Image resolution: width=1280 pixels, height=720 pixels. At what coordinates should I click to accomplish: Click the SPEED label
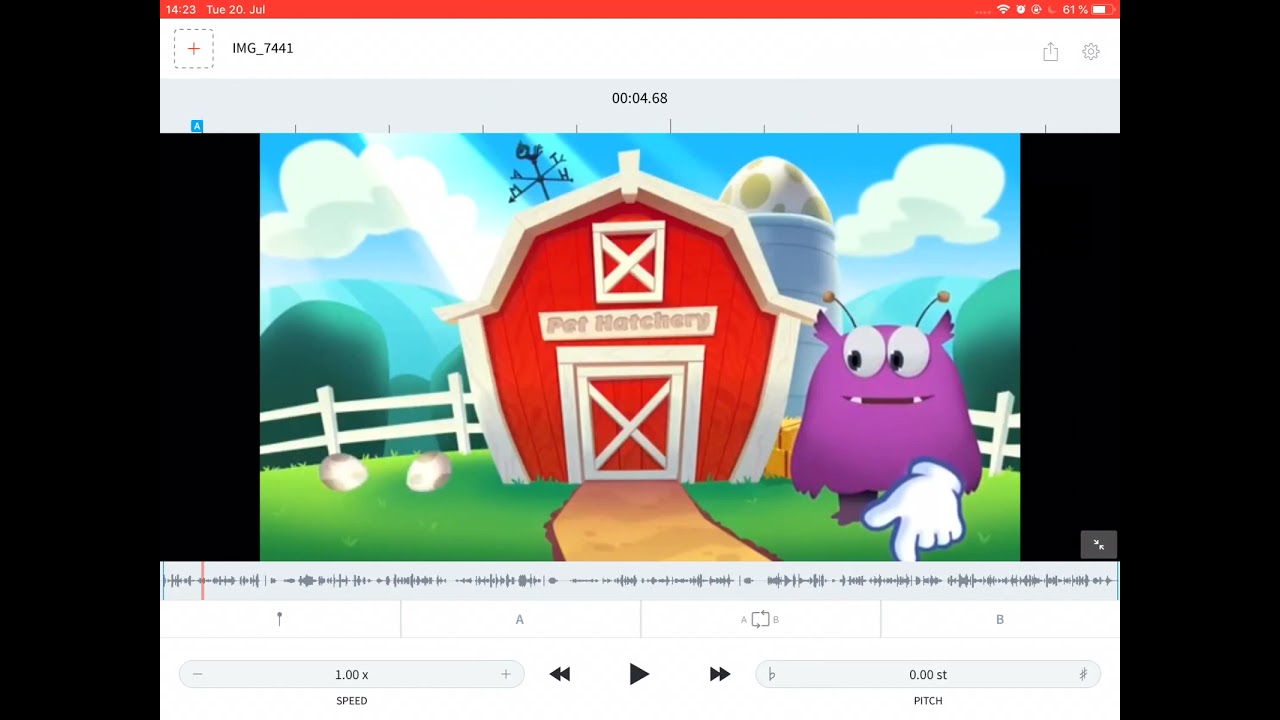(x=352, y=701)
